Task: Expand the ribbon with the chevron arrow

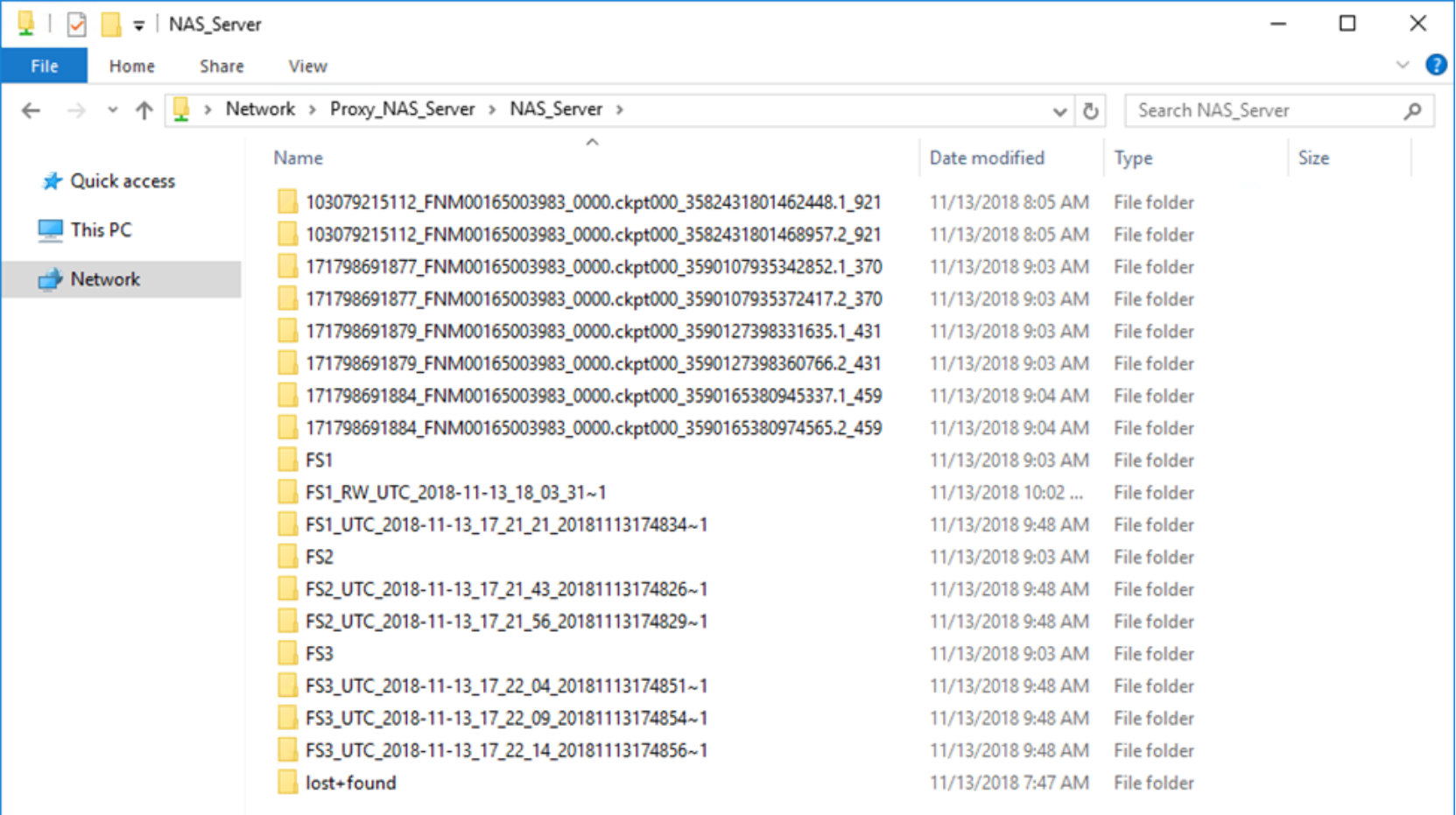Action: 1403,66
